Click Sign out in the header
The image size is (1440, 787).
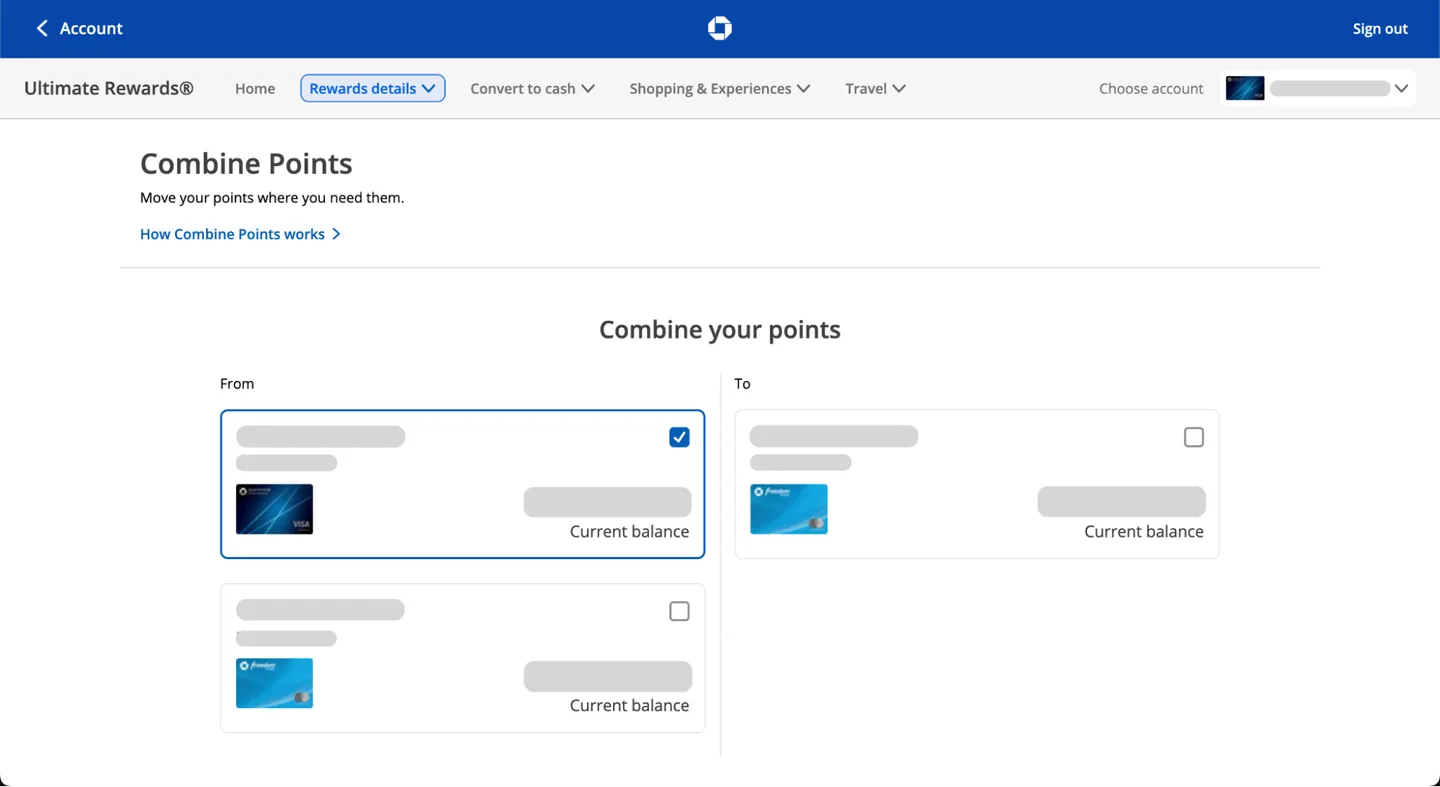pyautogui.click(x=1380, y=29)
